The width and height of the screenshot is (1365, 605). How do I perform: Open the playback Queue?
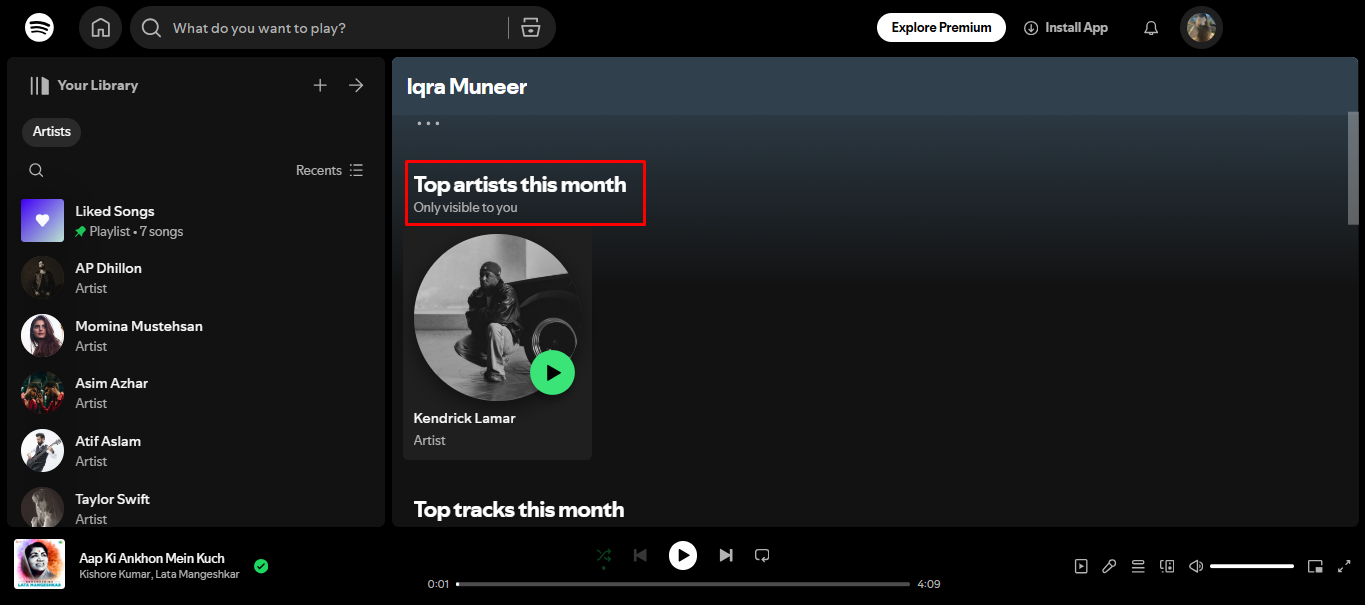1138,565
